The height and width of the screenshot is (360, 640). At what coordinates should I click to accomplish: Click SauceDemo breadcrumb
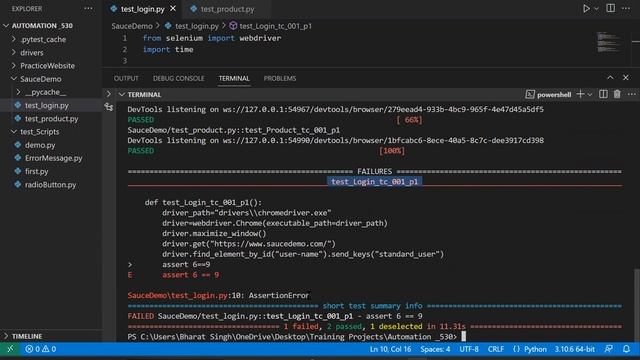[132, 26]
